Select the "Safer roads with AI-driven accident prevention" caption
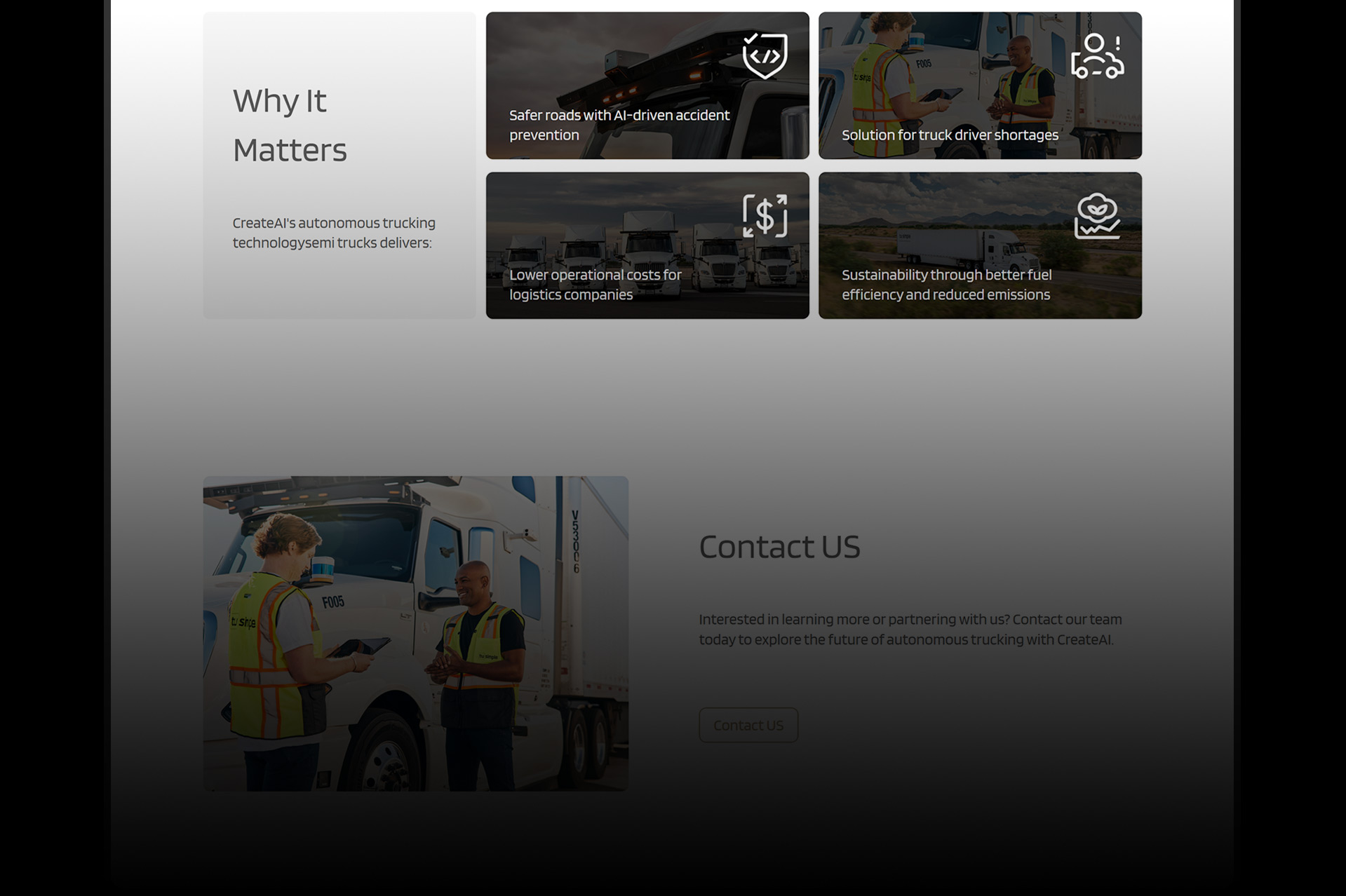Screen dimensions: 1346x896 click(x=619, y=125)
